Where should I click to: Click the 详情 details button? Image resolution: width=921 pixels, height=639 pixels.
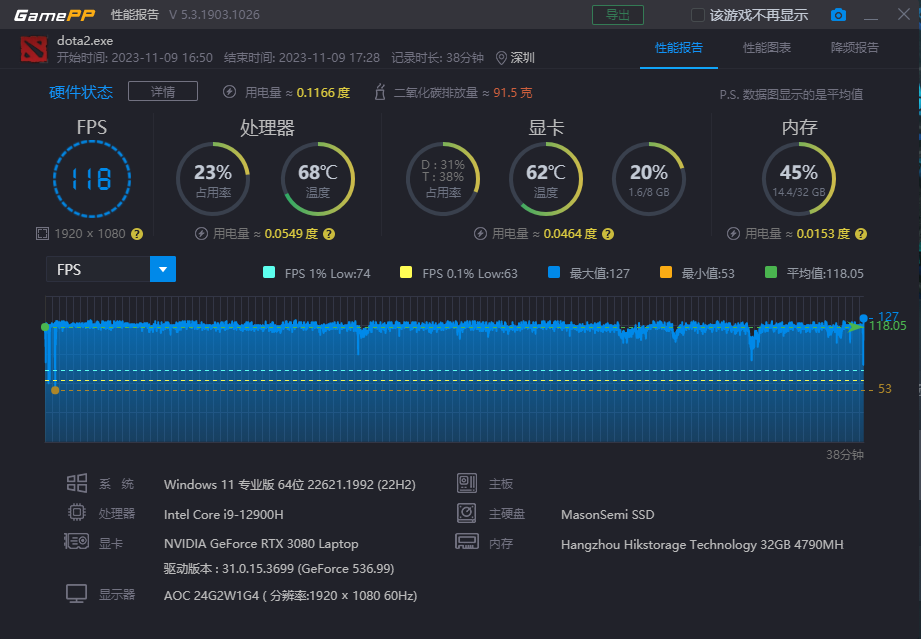coord(163,92)
